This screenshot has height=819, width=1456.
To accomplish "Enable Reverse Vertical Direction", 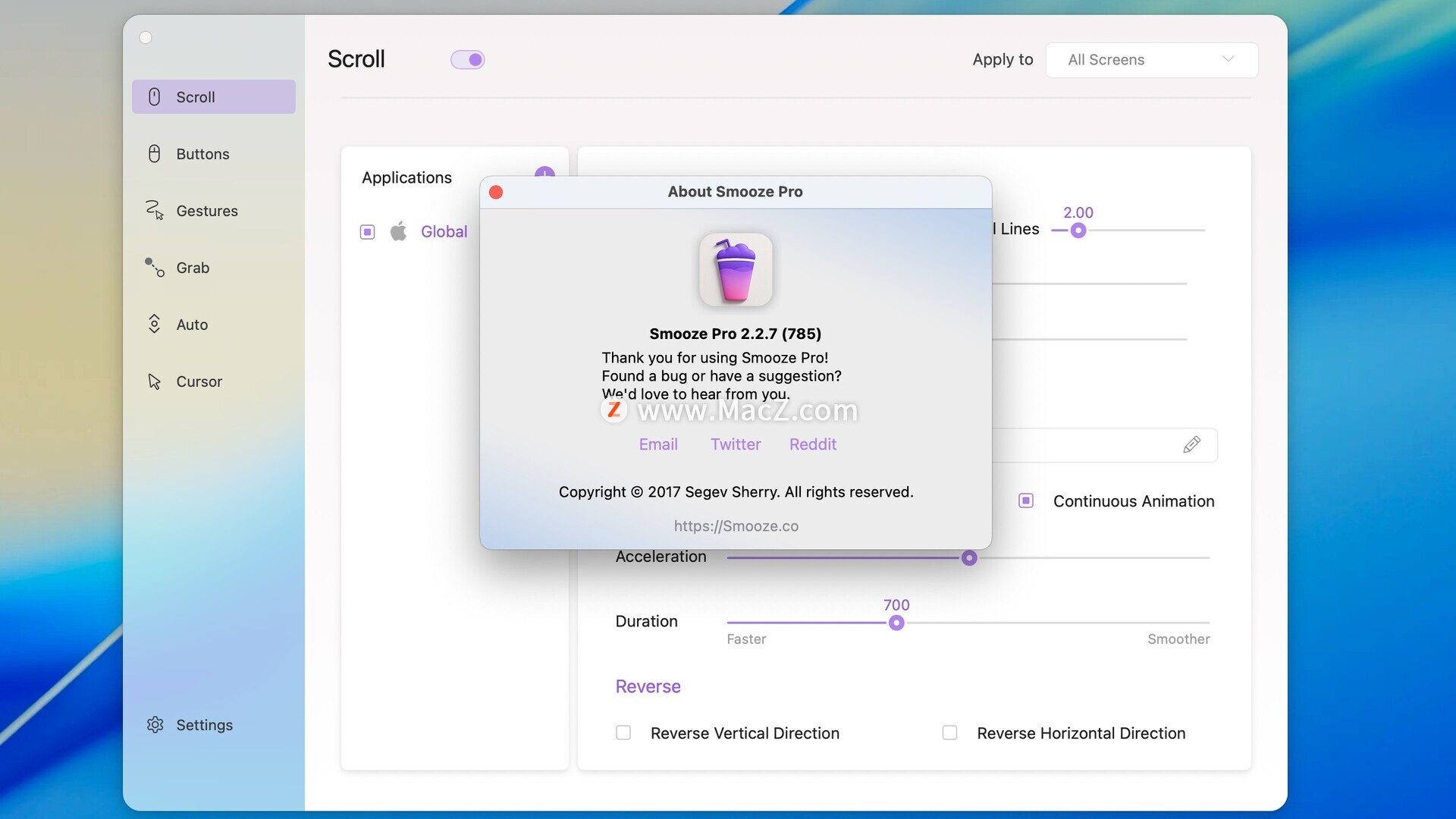I will click(623, 733).
